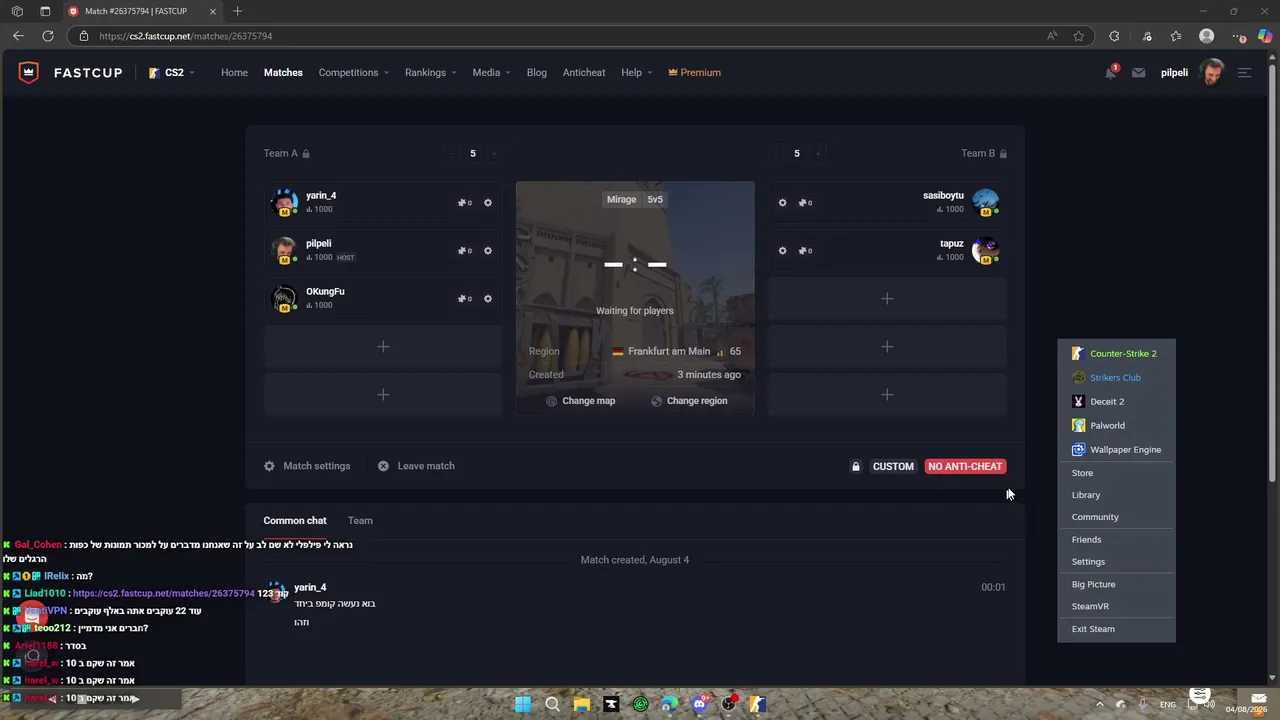Expand the Media dropdown
This screenshot has height=720, width=1280.
coord(491,73)
